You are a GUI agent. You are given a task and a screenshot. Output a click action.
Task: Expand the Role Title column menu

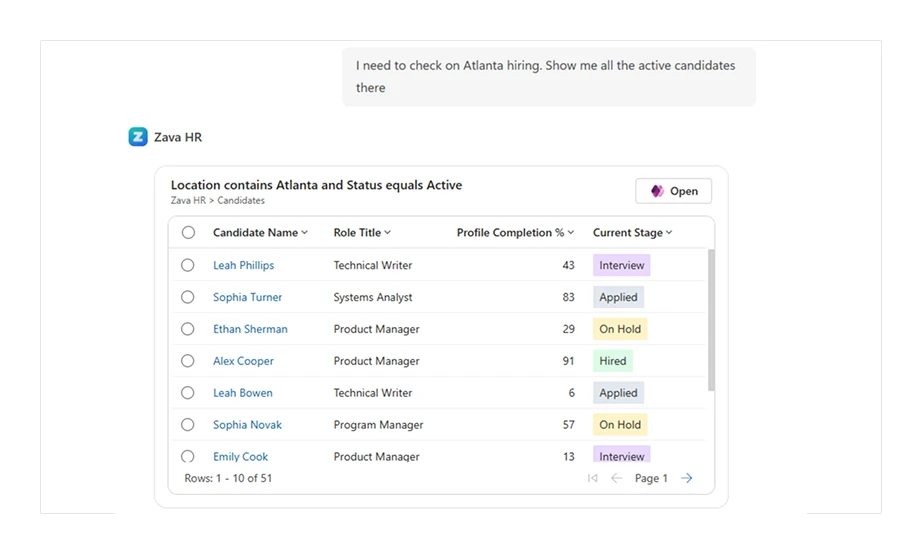(x=387, y=233)
